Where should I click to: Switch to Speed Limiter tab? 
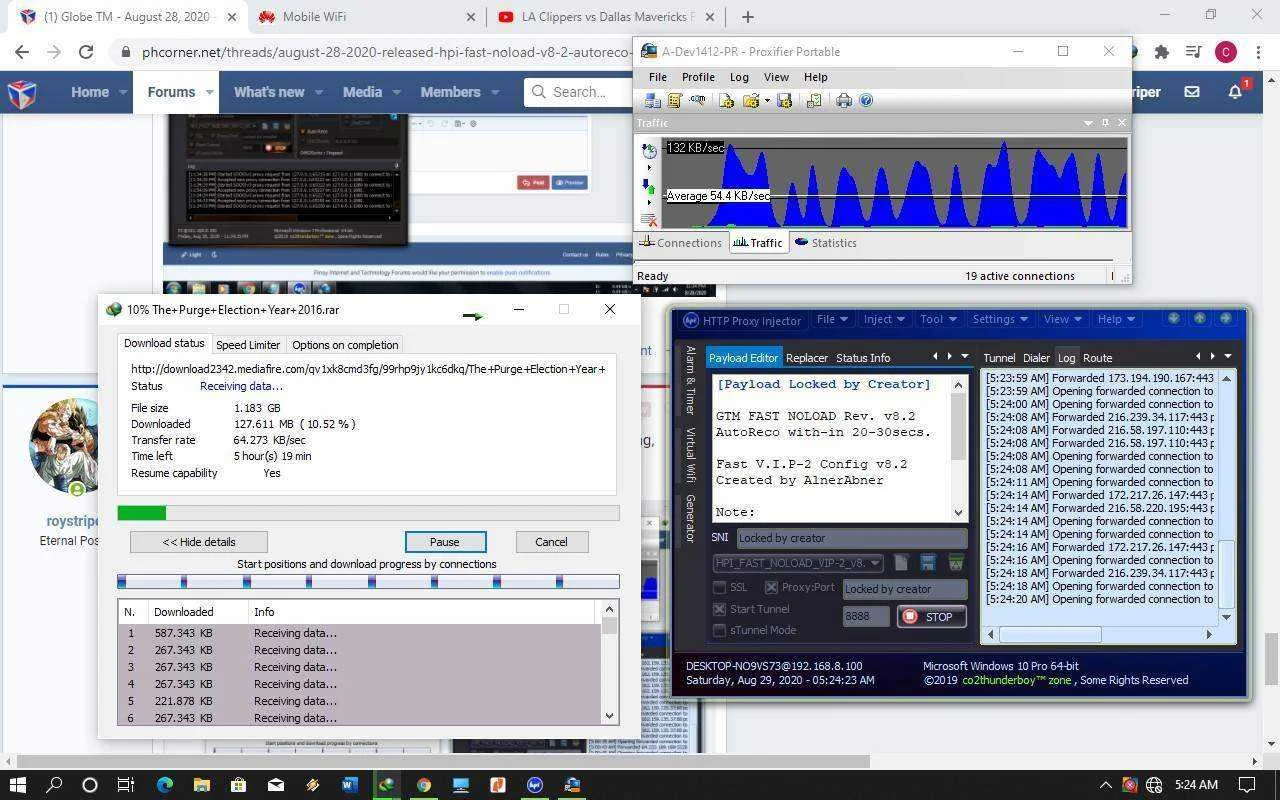248,345
